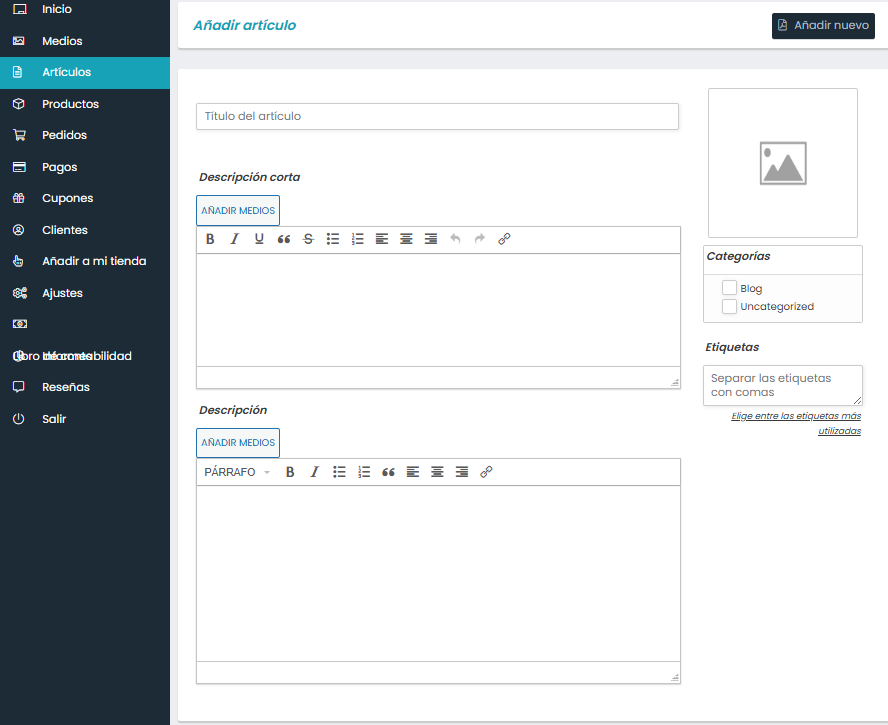Click Bold icon in Descripción corta toolbar
The width and height of the screenshot is (888, 725).
tap(210, 239)
